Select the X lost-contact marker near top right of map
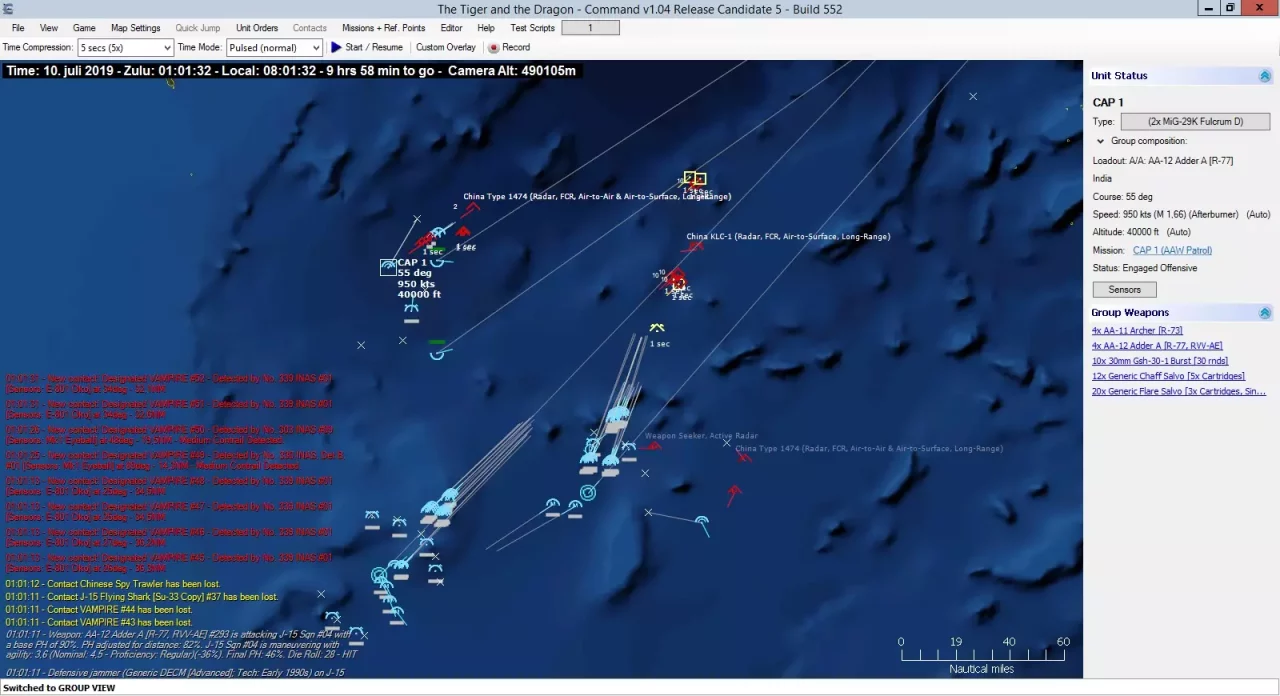This screenshot has height=696, width=1280. pyautogui.click(x=972, y=96)
